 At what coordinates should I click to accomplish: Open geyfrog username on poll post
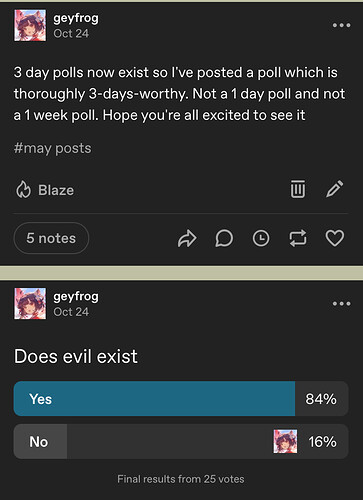76,296
